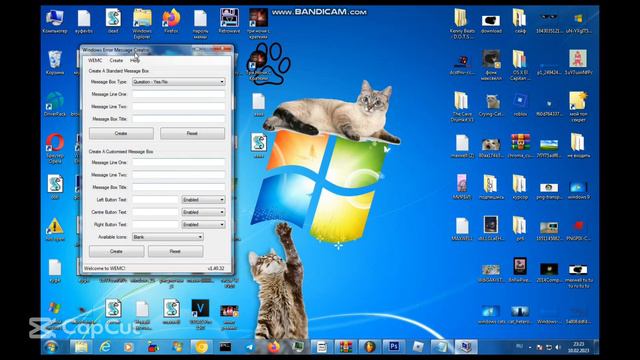
Task: Expand Centre Button Enabled dropdown
Action: pyautogui.click(x=203, y=212)
